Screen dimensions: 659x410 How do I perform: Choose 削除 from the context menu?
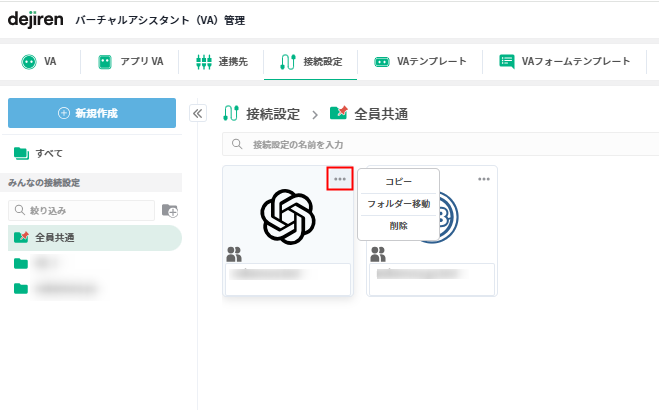[398, 226]
